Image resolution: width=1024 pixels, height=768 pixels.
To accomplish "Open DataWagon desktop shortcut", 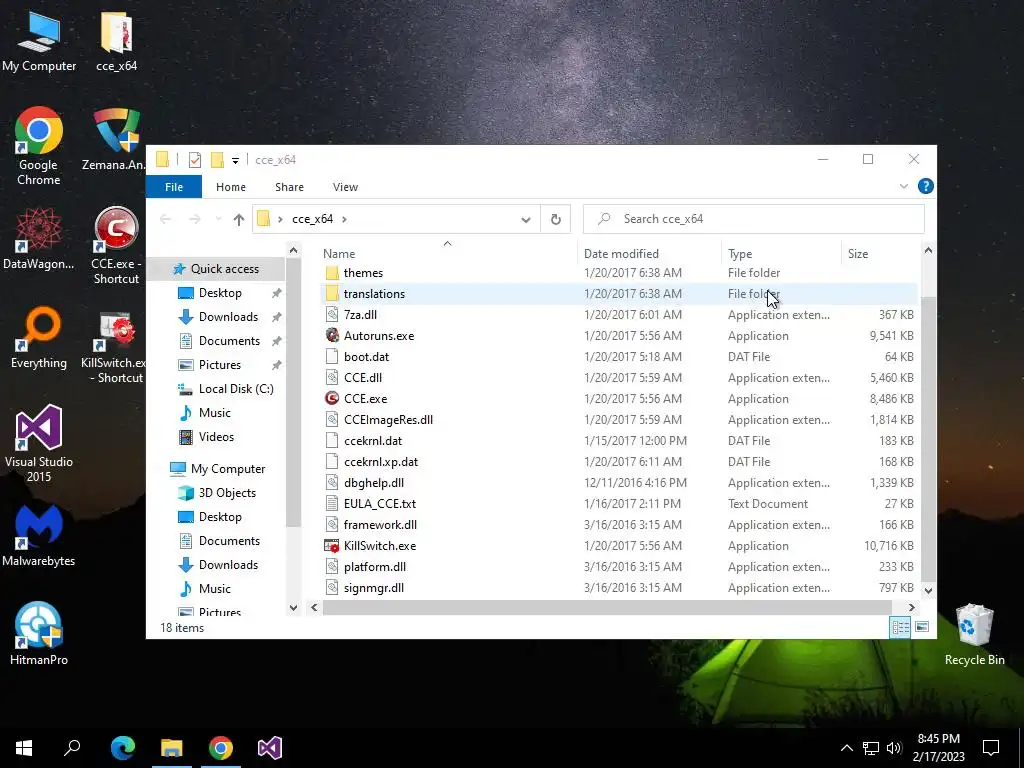I will tap(39, 238).
